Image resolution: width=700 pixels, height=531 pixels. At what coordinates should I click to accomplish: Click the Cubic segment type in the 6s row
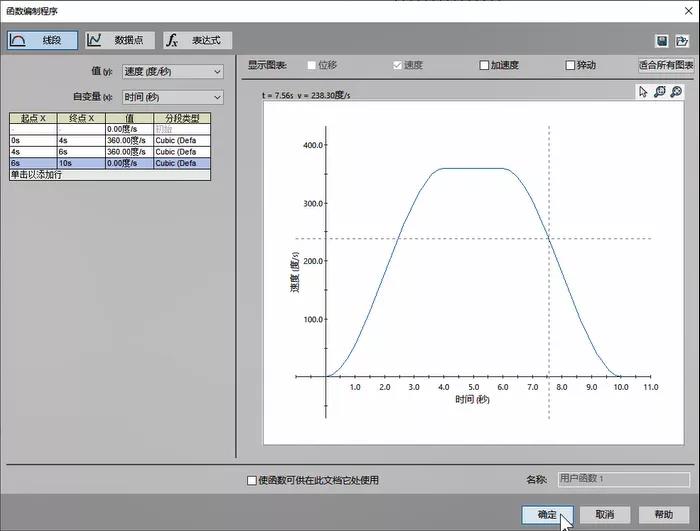[x=182, y=163]
